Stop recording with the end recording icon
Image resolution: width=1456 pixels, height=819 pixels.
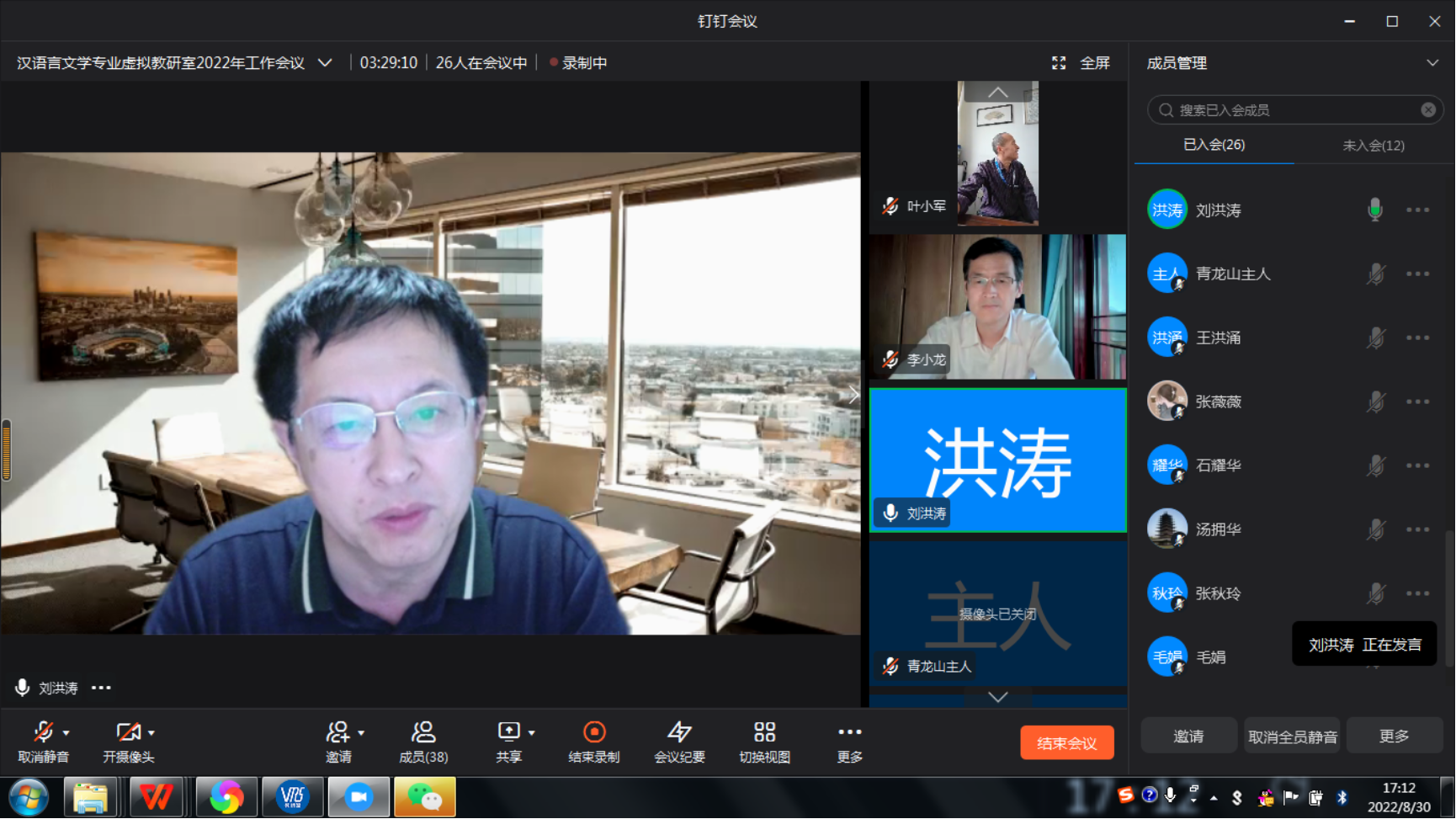(x=594, y=732)
